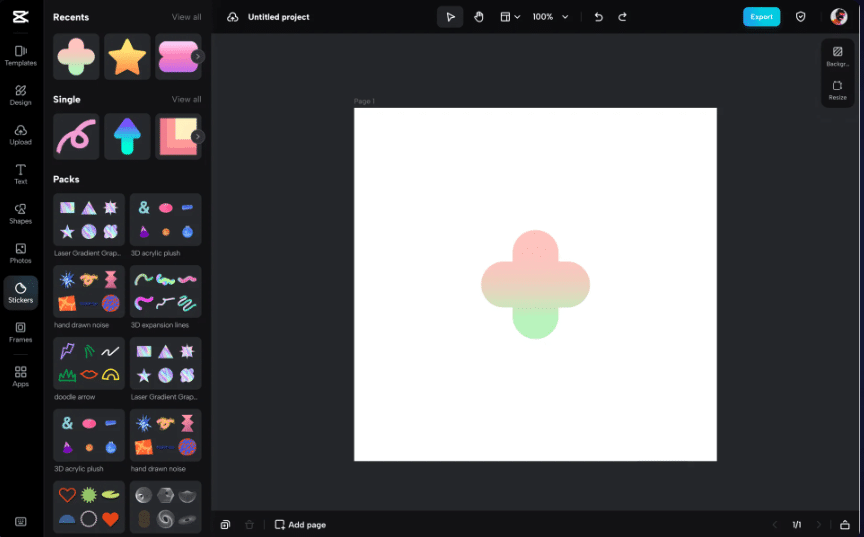Click View all next to Single
This screenshot has width=864, height=537.
[x=186, y=100]
